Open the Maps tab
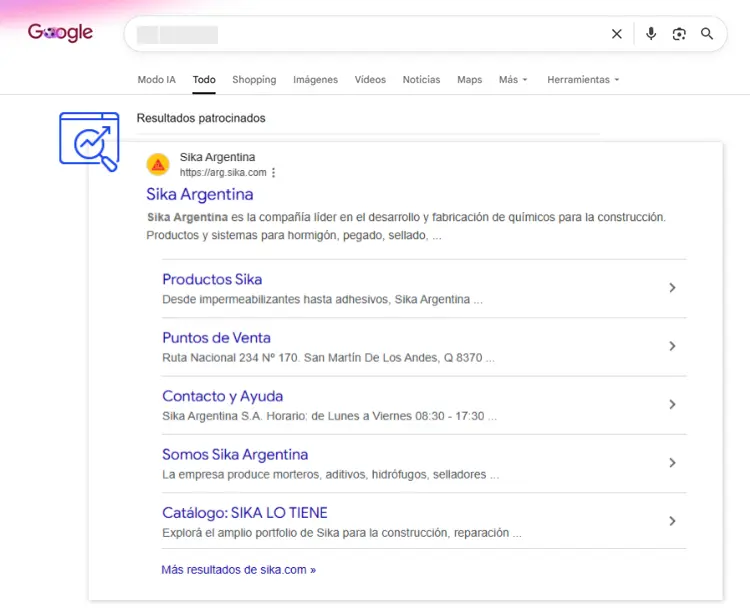The image size is (750, 615). 469,79
